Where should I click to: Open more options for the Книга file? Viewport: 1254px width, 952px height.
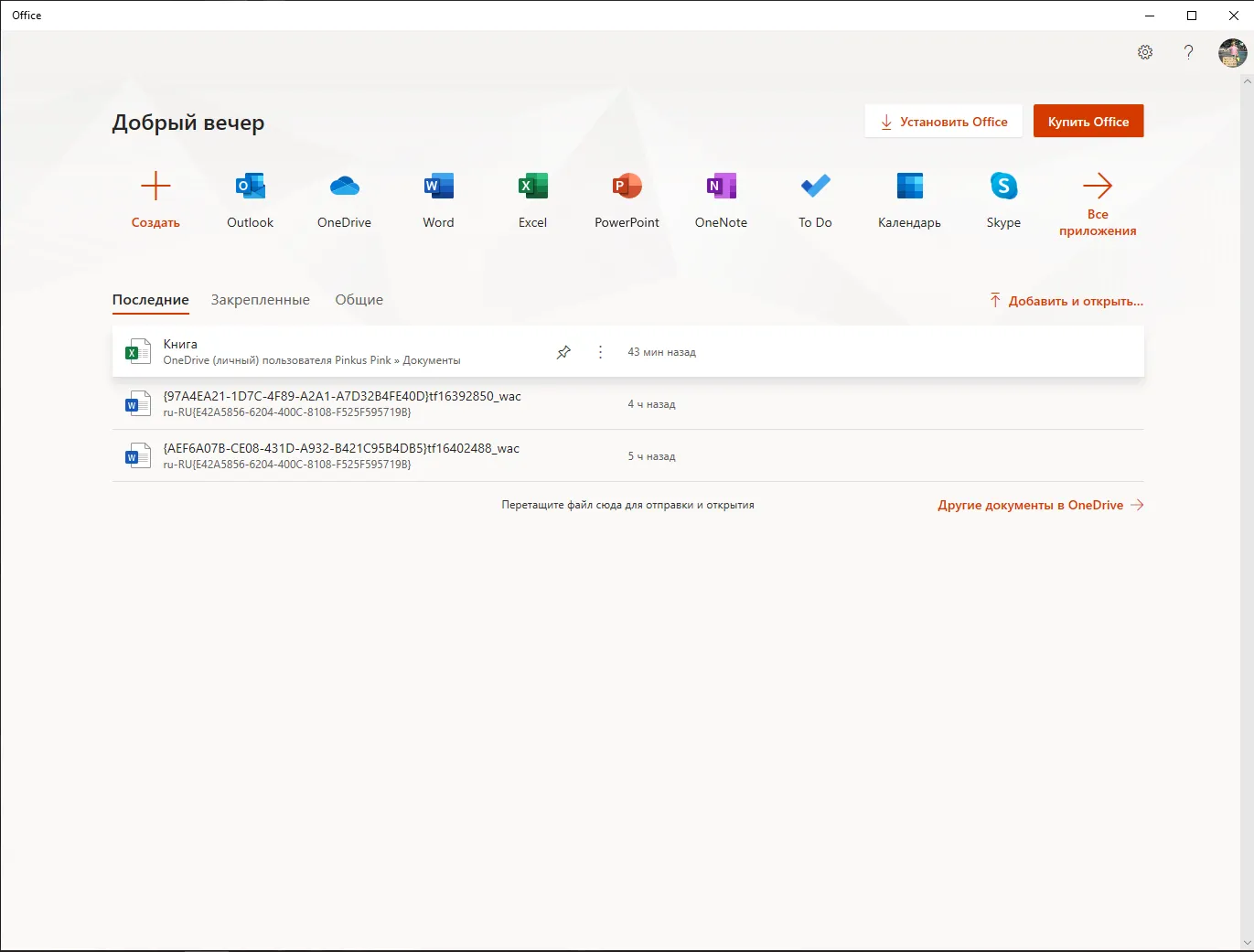[600, 352]
